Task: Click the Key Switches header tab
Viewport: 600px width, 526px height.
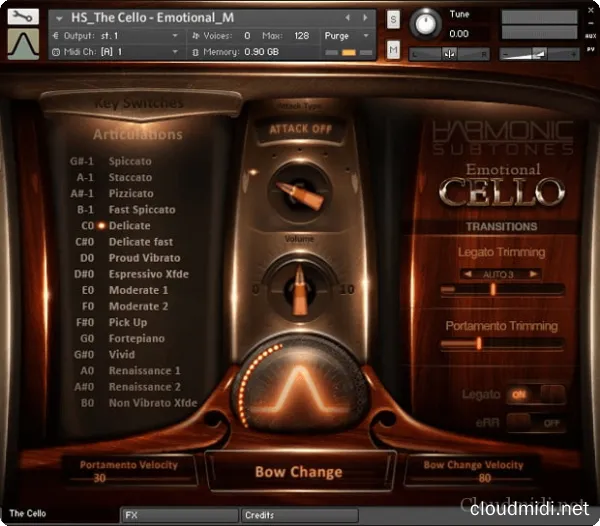Action: coord(140,103)
